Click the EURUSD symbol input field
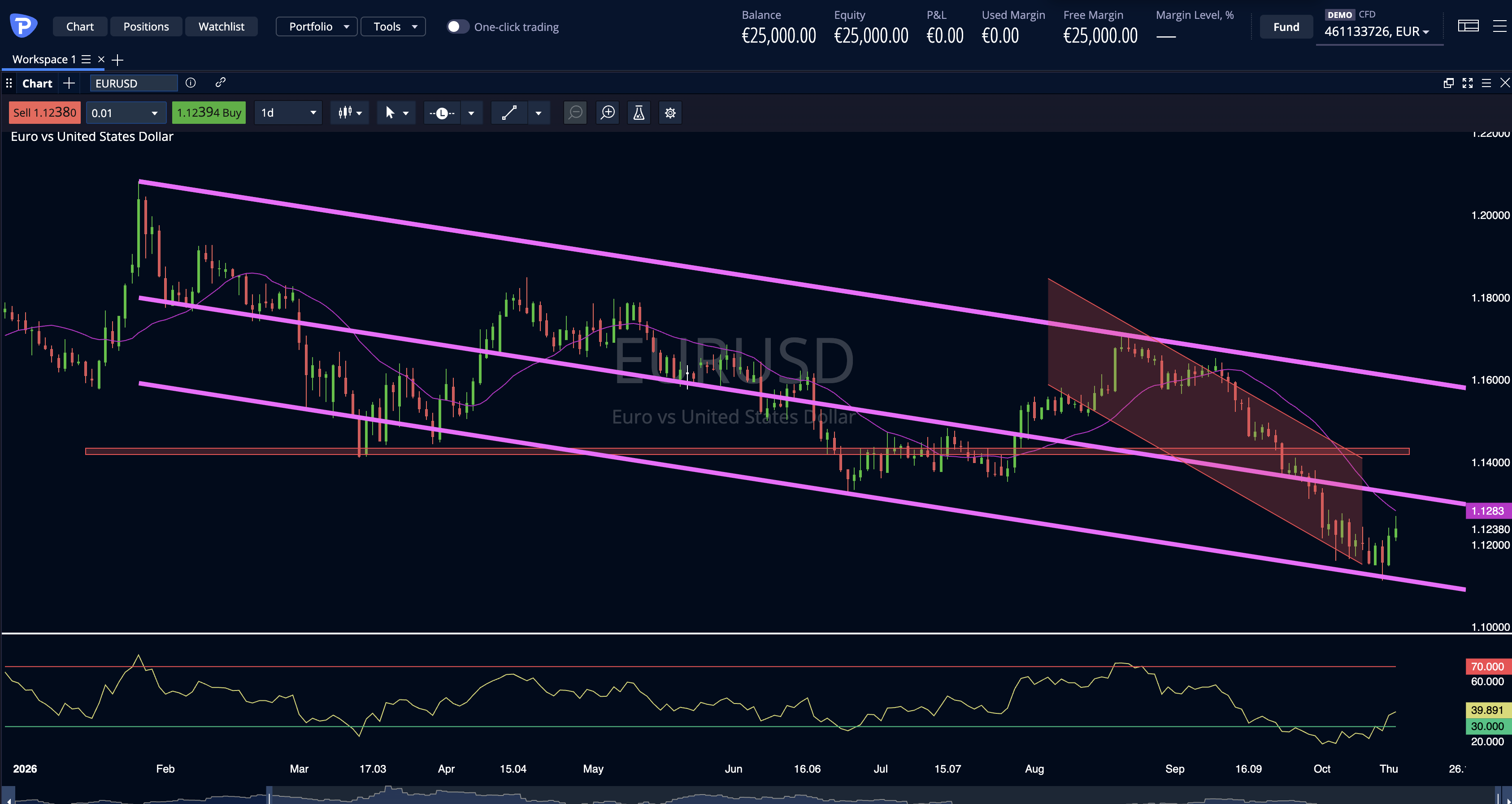This screenshot has width=1512, height=804. [x=134, y=83]
